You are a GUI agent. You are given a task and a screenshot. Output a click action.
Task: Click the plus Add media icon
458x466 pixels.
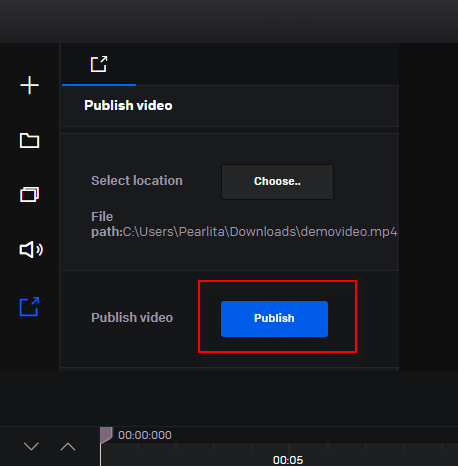point(29,85)
